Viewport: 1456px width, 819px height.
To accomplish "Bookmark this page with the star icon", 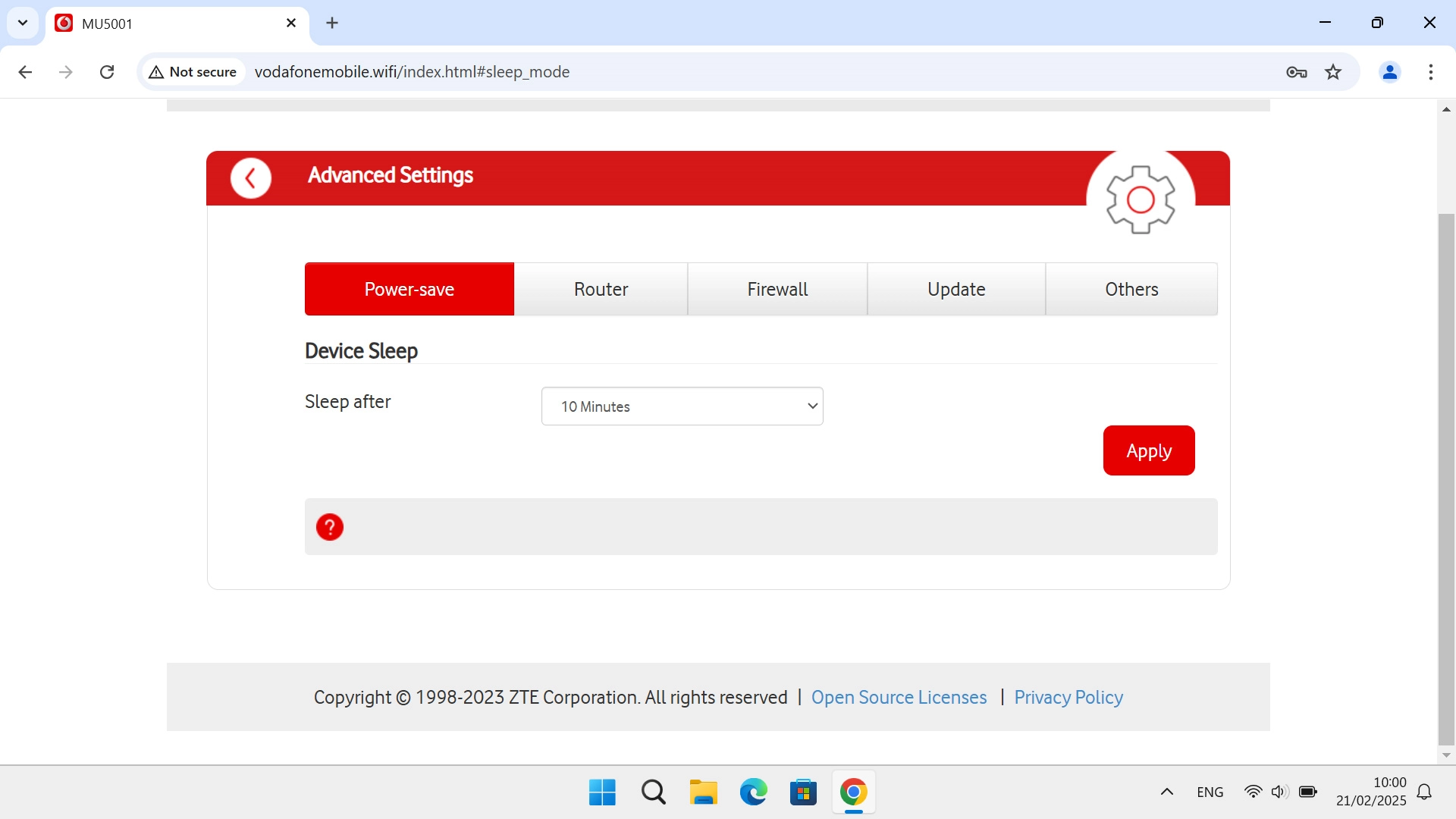I will point(1333,72).
